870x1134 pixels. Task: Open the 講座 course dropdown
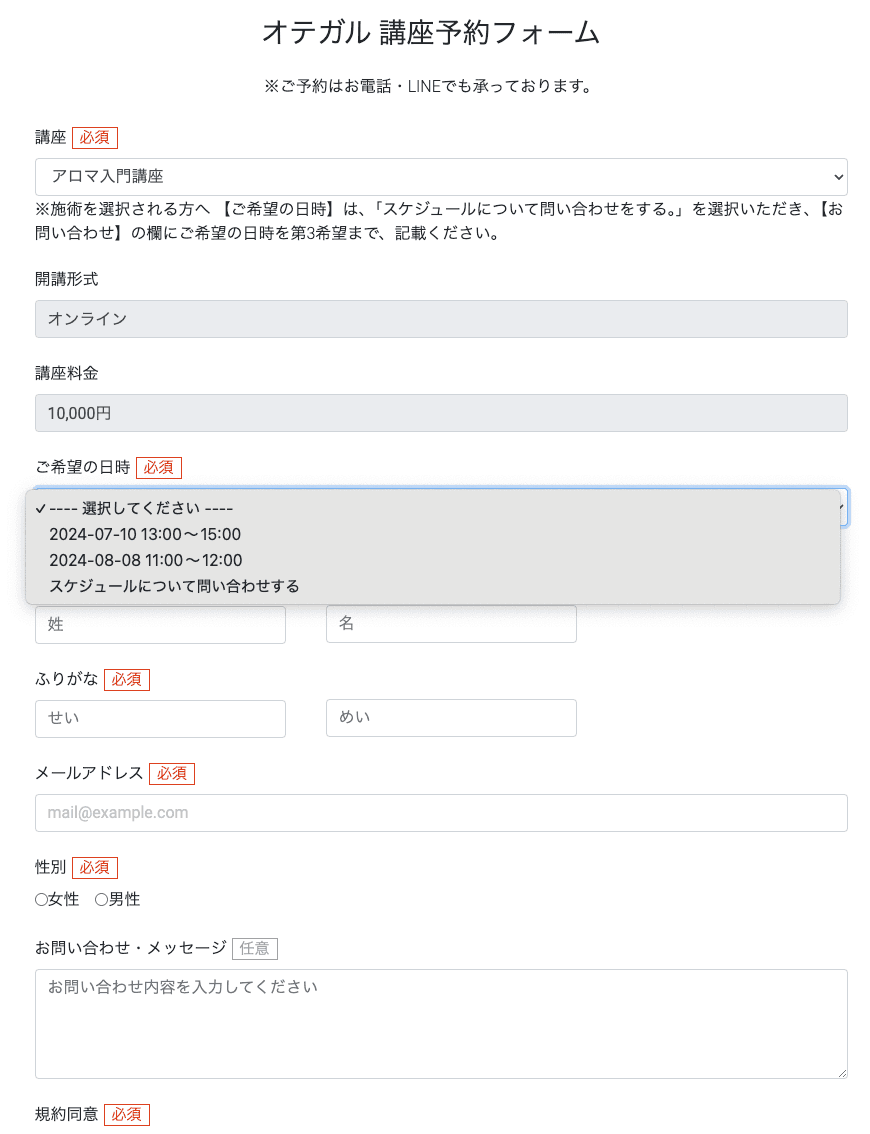click(441, 177)
